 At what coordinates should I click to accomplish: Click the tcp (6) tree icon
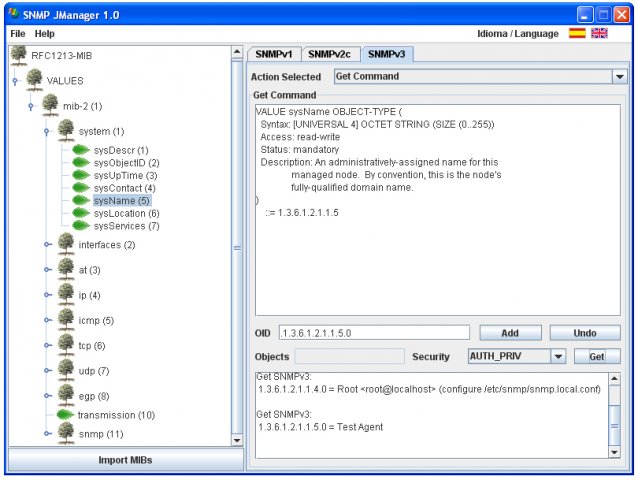click(66, 345)
